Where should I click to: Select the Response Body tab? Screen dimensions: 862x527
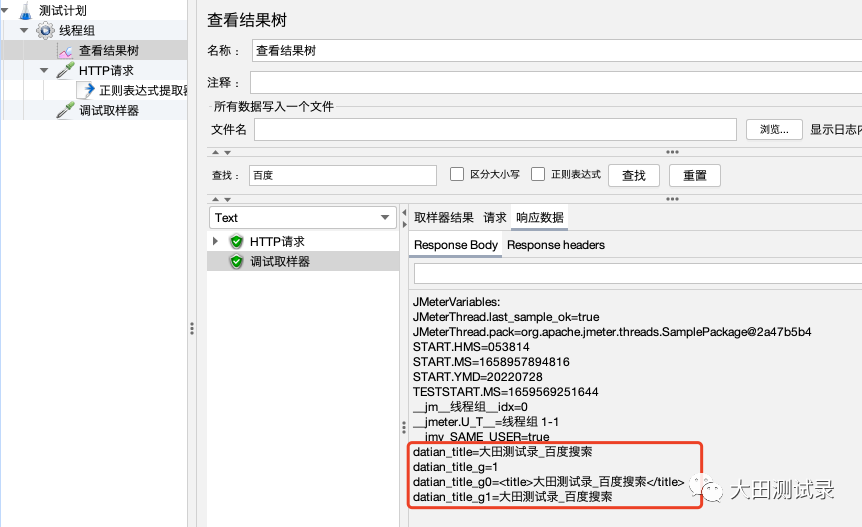tap(455, 245)
